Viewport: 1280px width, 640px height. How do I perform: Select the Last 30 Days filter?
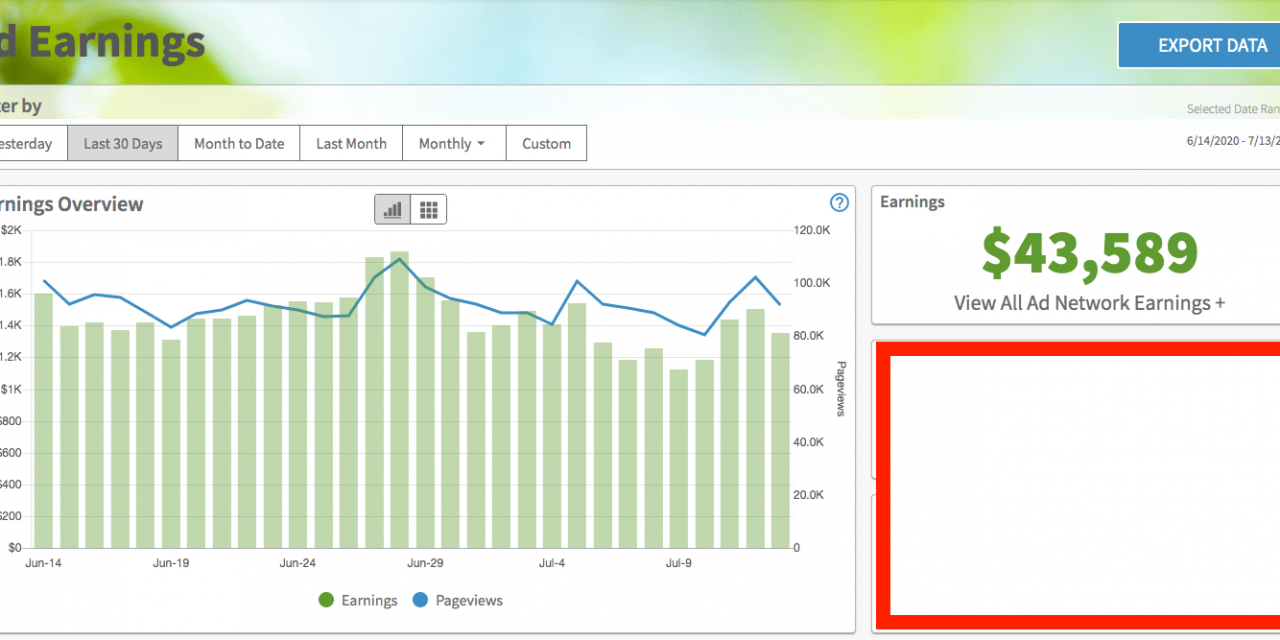click(122, 143)
